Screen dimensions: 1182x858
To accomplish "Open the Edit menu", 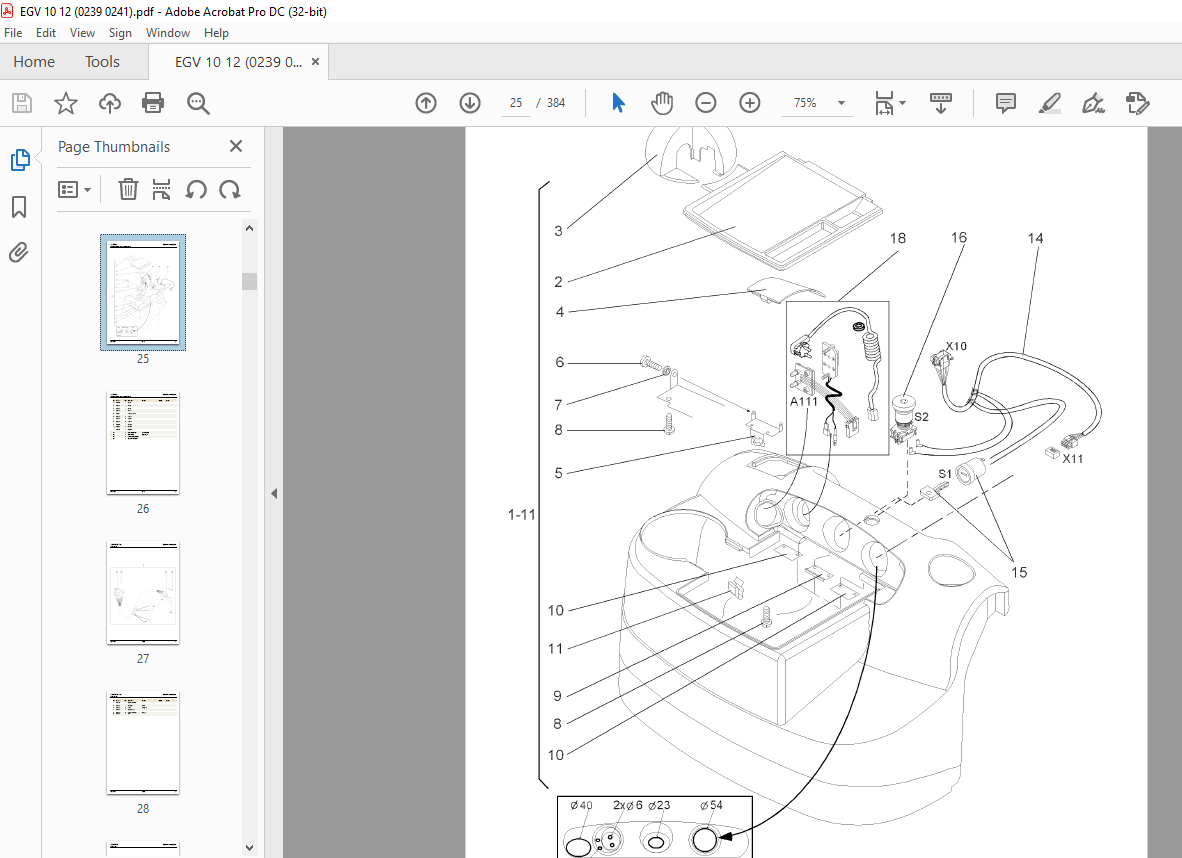I will tap(46, 32).
